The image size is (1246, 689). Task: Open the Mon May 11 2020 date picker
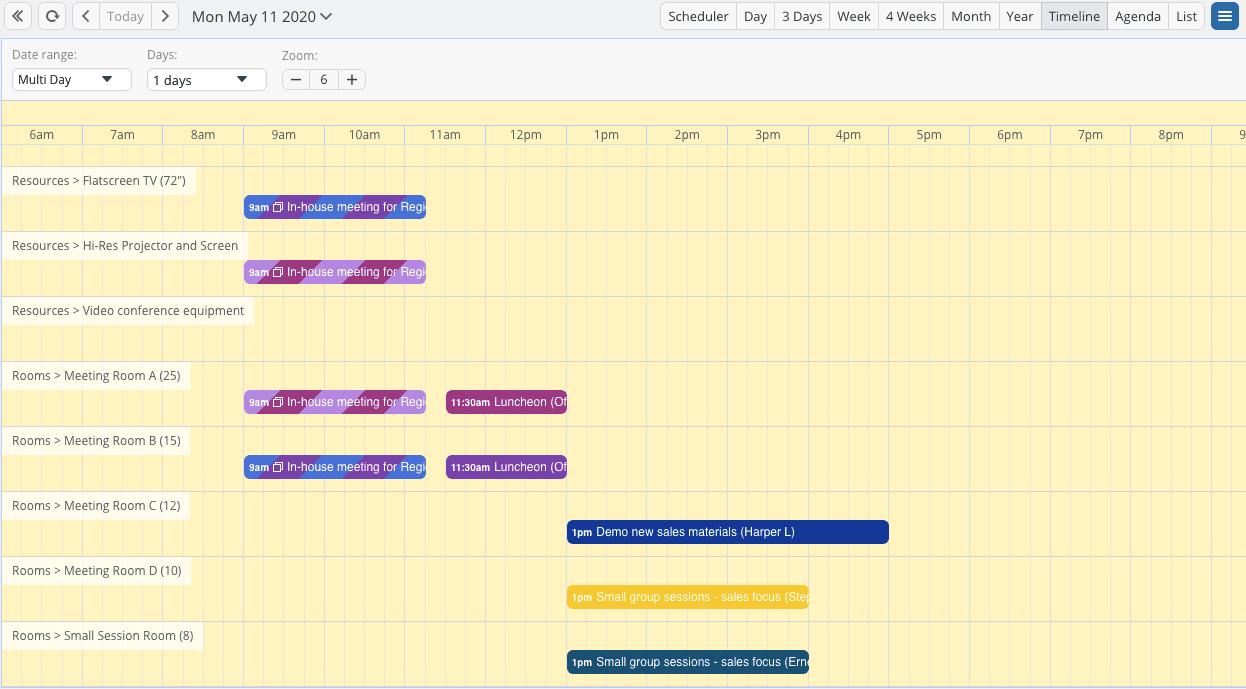click(262, 17)
